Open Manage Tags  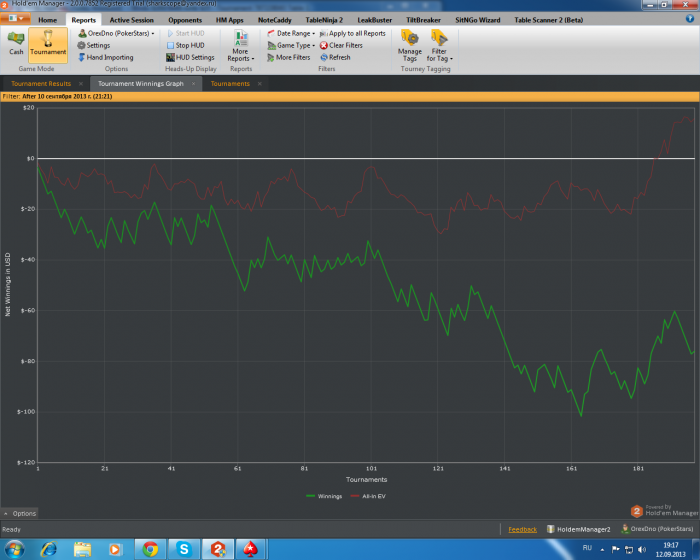[409, 46]
